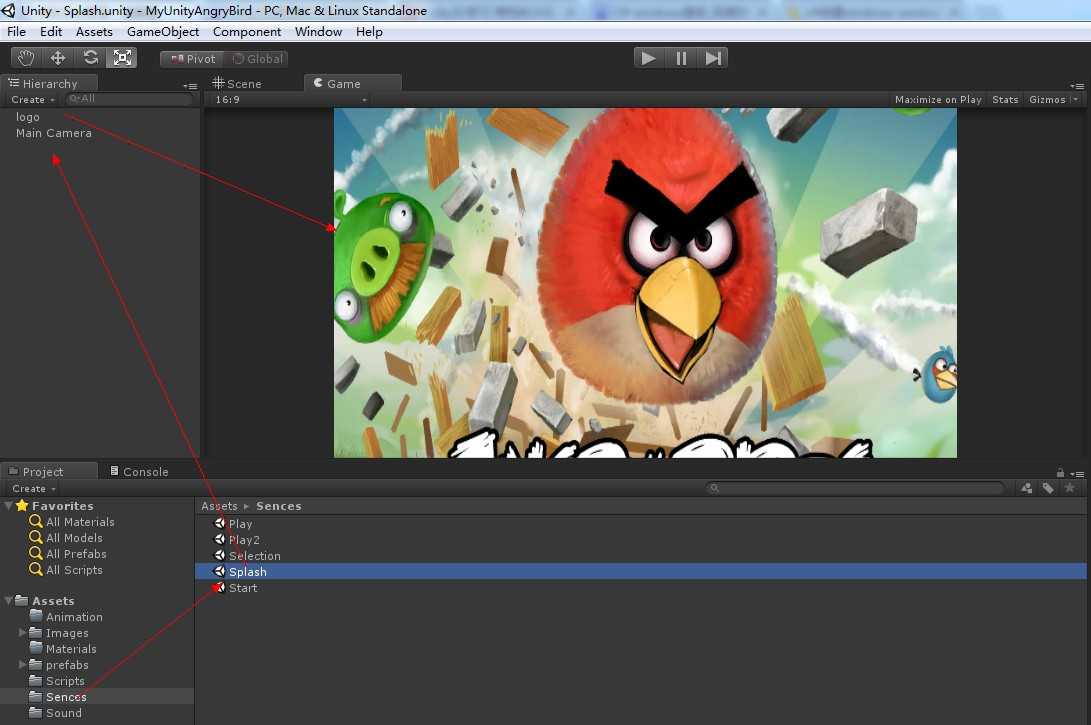Toggle Maximize on Play
The image size is (1091, 725).
tap(938, 99)
